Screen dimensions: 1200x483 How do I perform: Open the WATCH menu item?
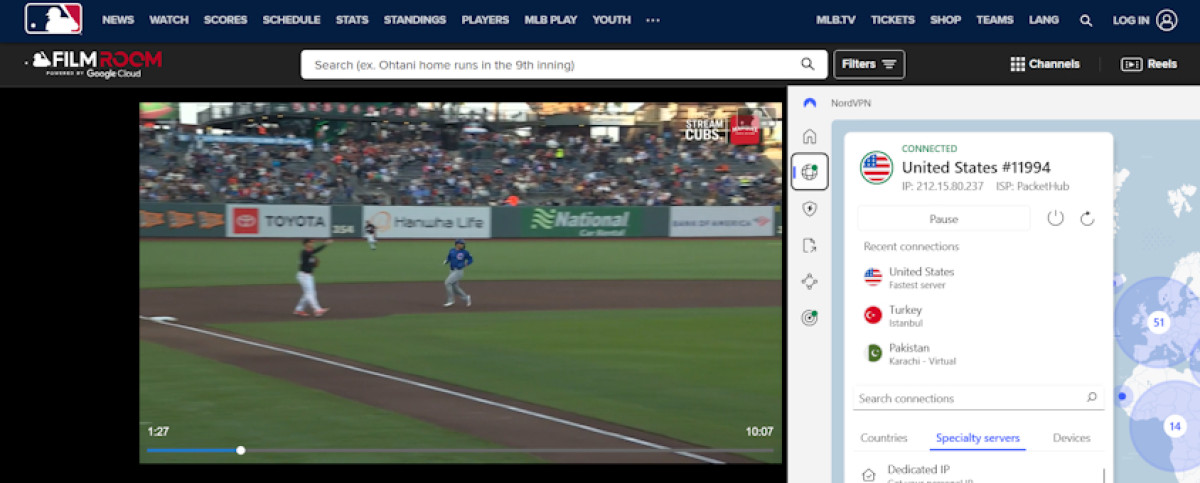(x=169, y=20)
